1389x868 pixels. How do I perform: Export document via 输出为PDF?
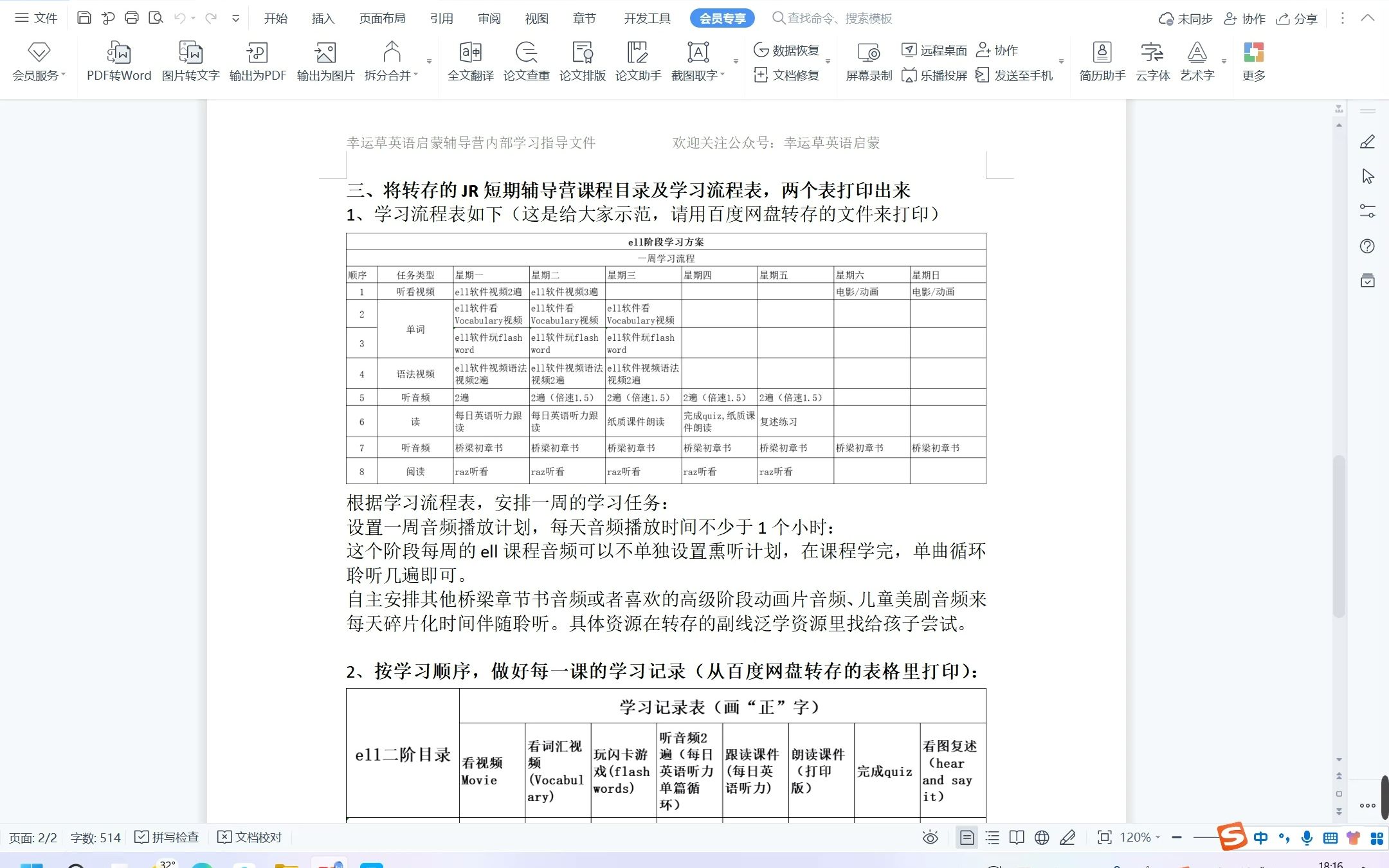(257, 62)
